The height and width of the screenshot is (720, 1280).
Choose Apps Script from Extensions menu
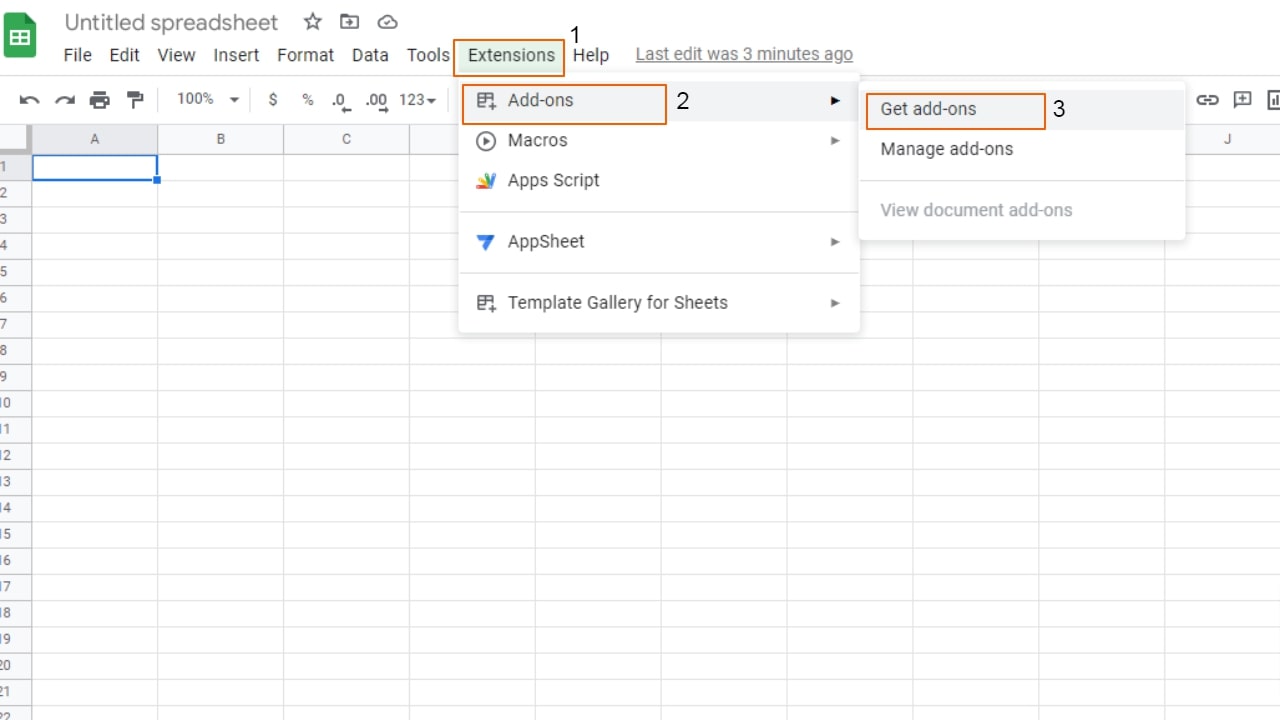pyautogui.click(x=659, y=181)
